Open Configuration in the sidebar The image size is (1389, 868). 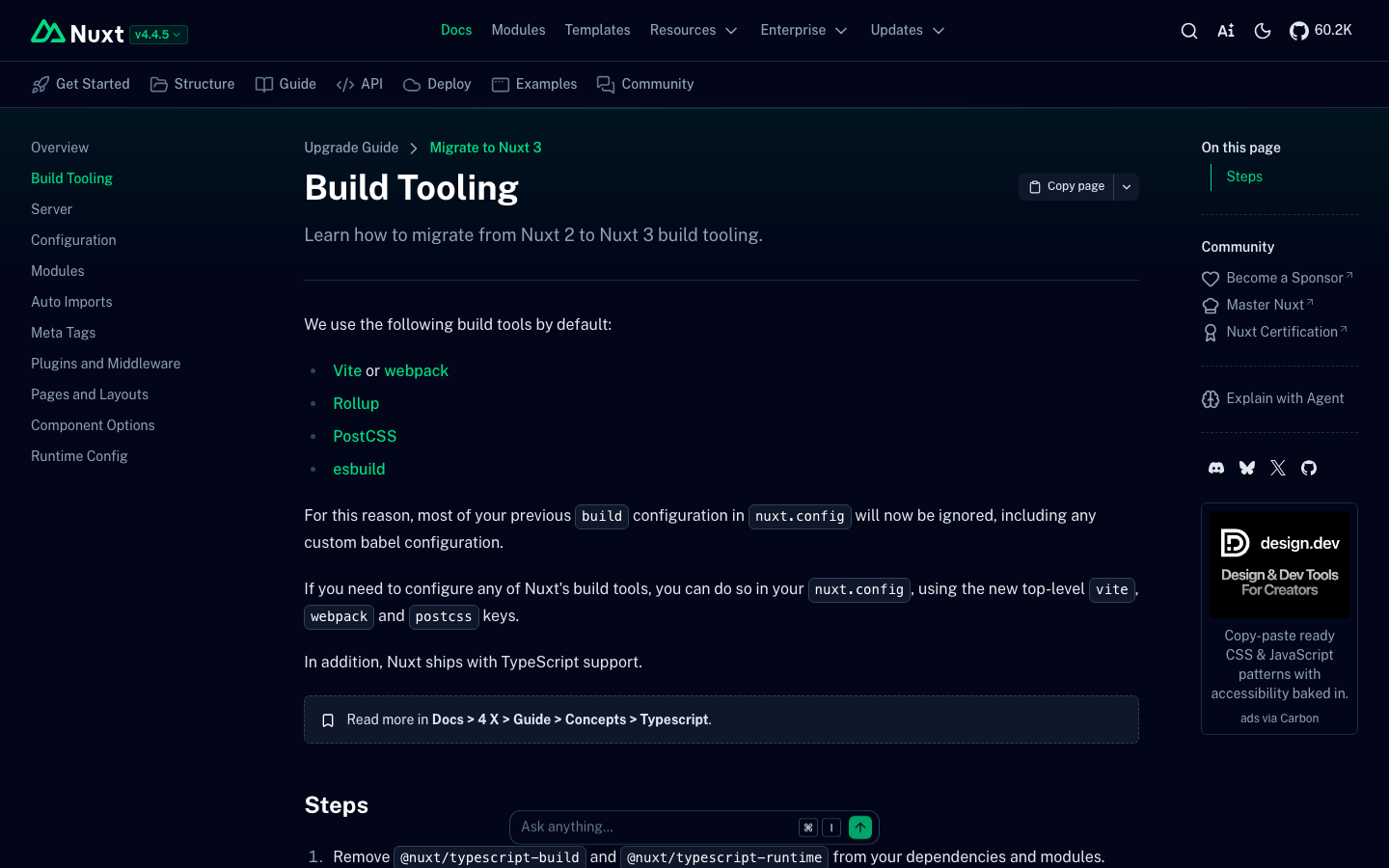coord(73,240)
